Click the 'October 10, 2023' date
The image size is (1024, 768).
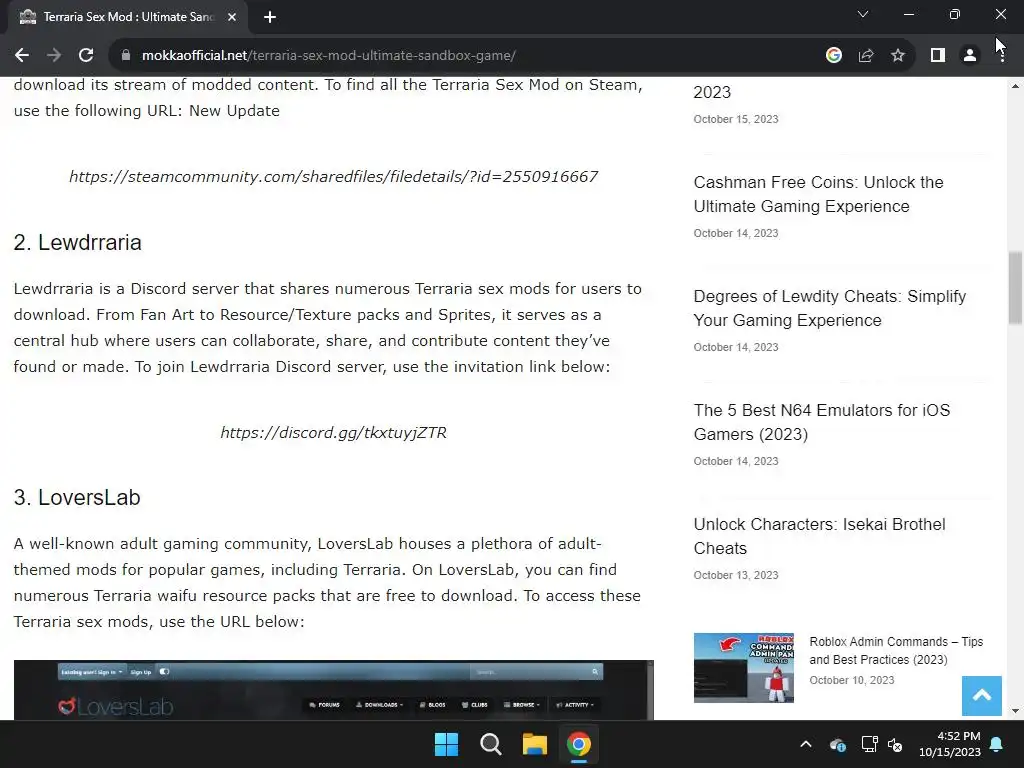(852, 680)
